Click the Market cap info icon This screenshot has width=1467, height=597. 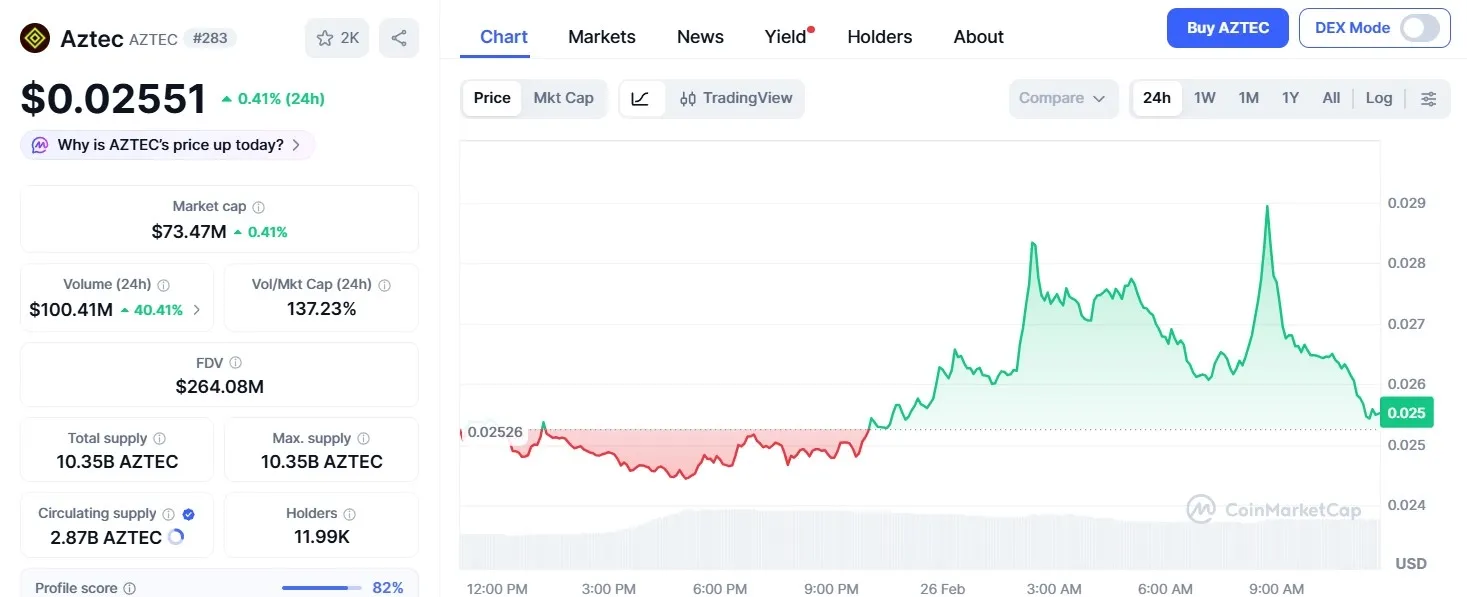coord(258,206)
